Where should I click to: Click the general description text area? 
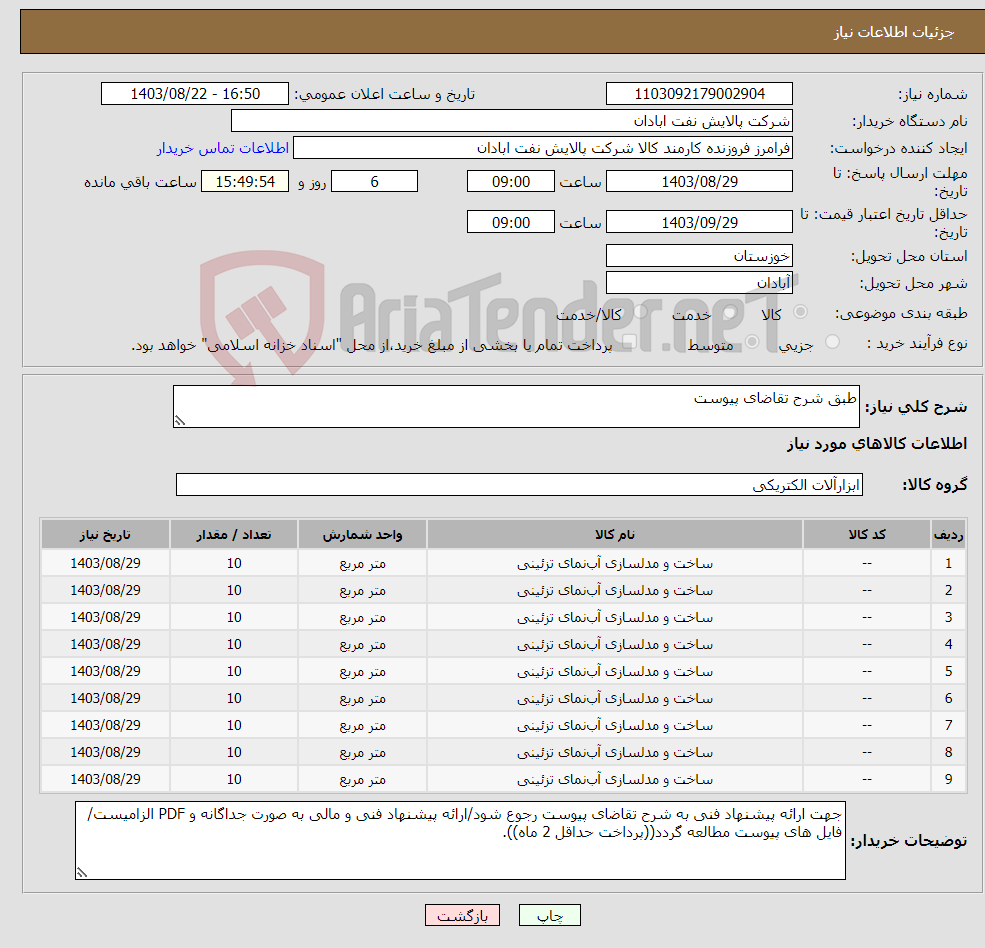pos(516,406)
